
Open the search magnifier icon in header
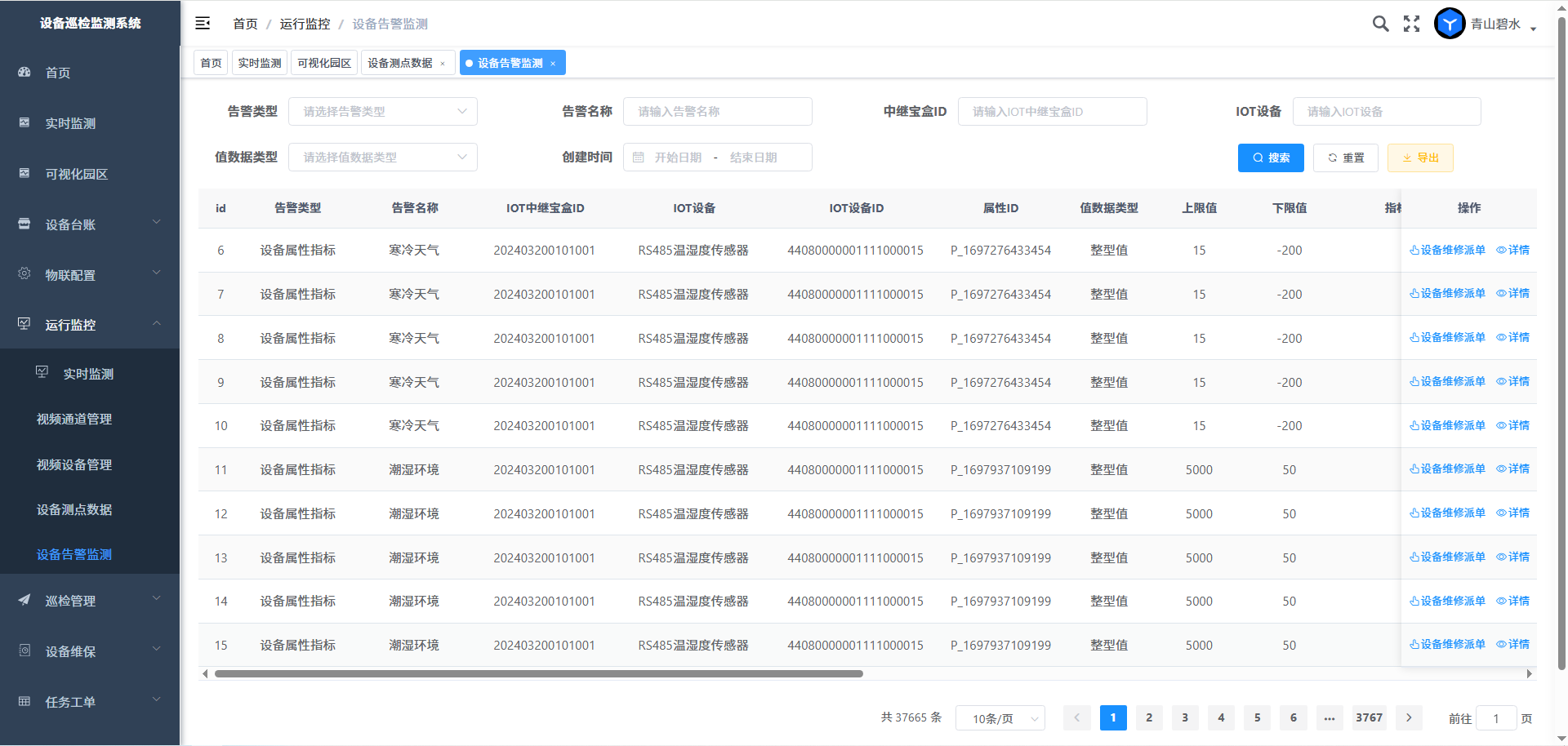(1380, 24)
